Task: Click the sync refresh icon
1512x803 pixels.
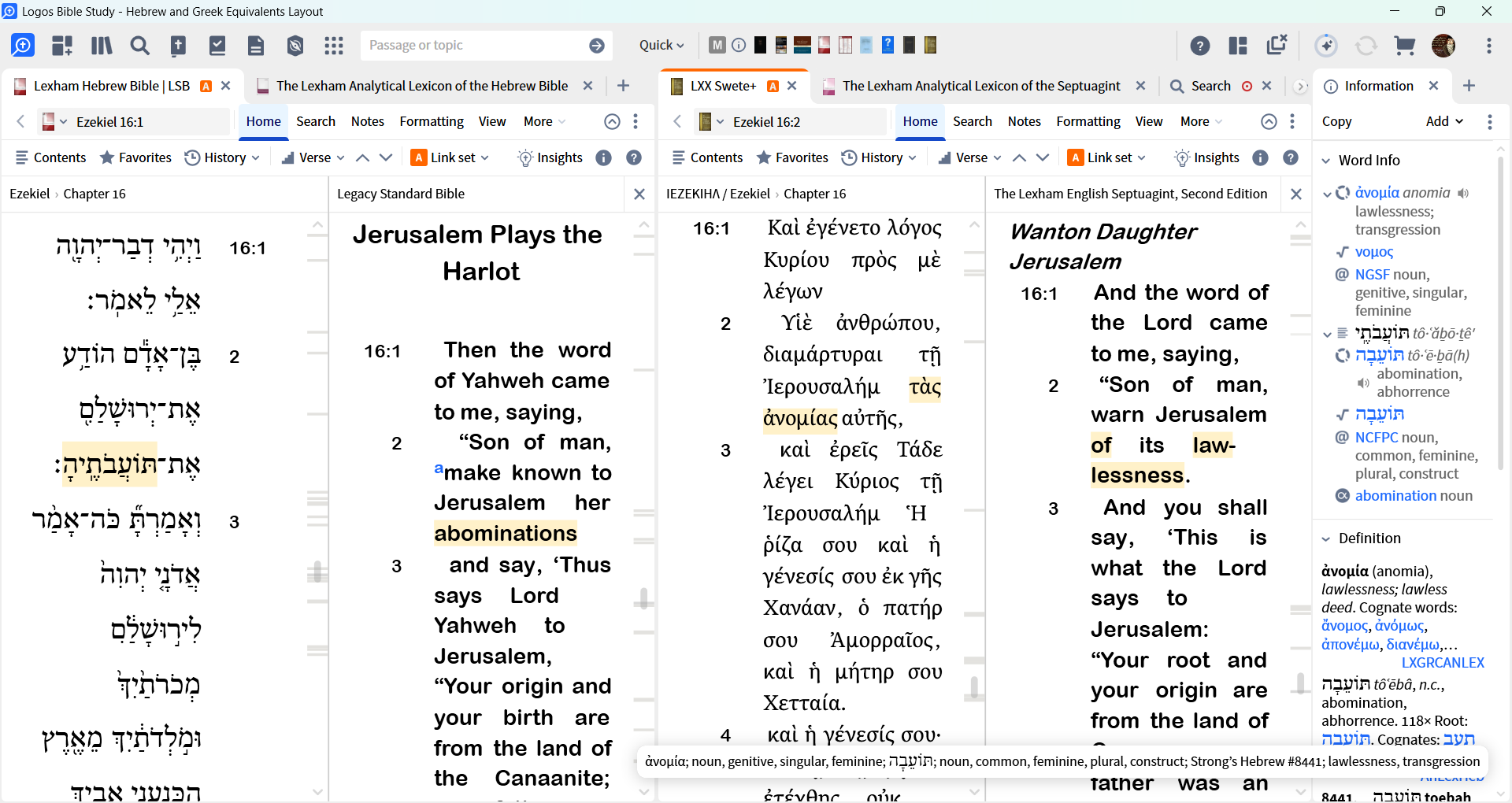Action: point(1366,46)
